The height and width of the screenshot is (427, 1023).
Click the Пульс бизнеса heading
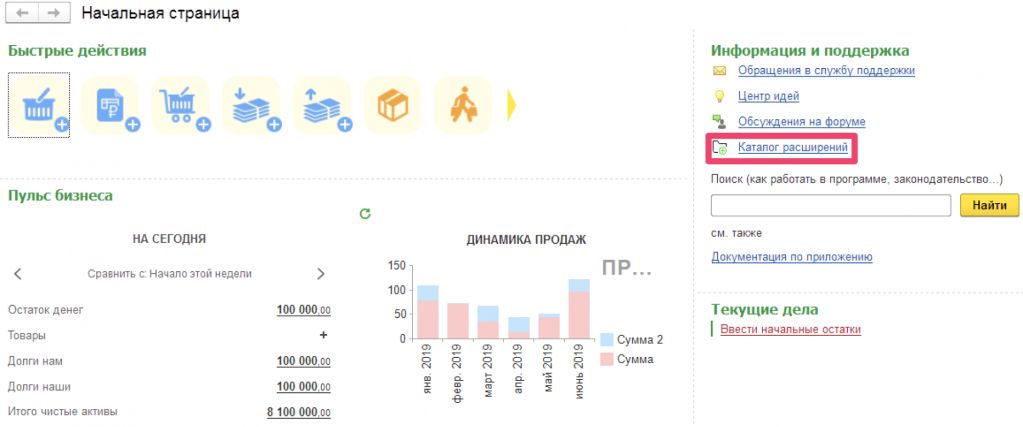(x=60, y=195)
